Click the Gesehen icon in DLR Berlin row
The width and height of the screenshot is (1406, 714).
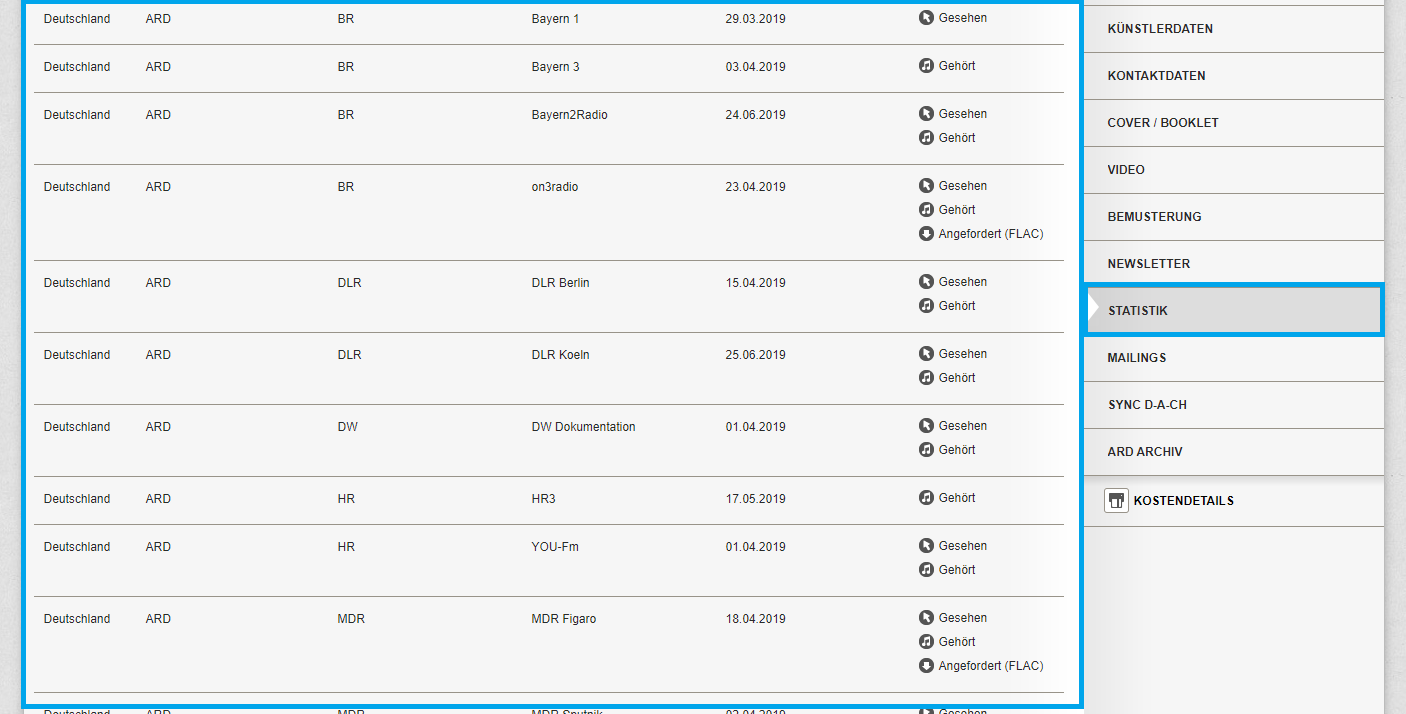926,282
